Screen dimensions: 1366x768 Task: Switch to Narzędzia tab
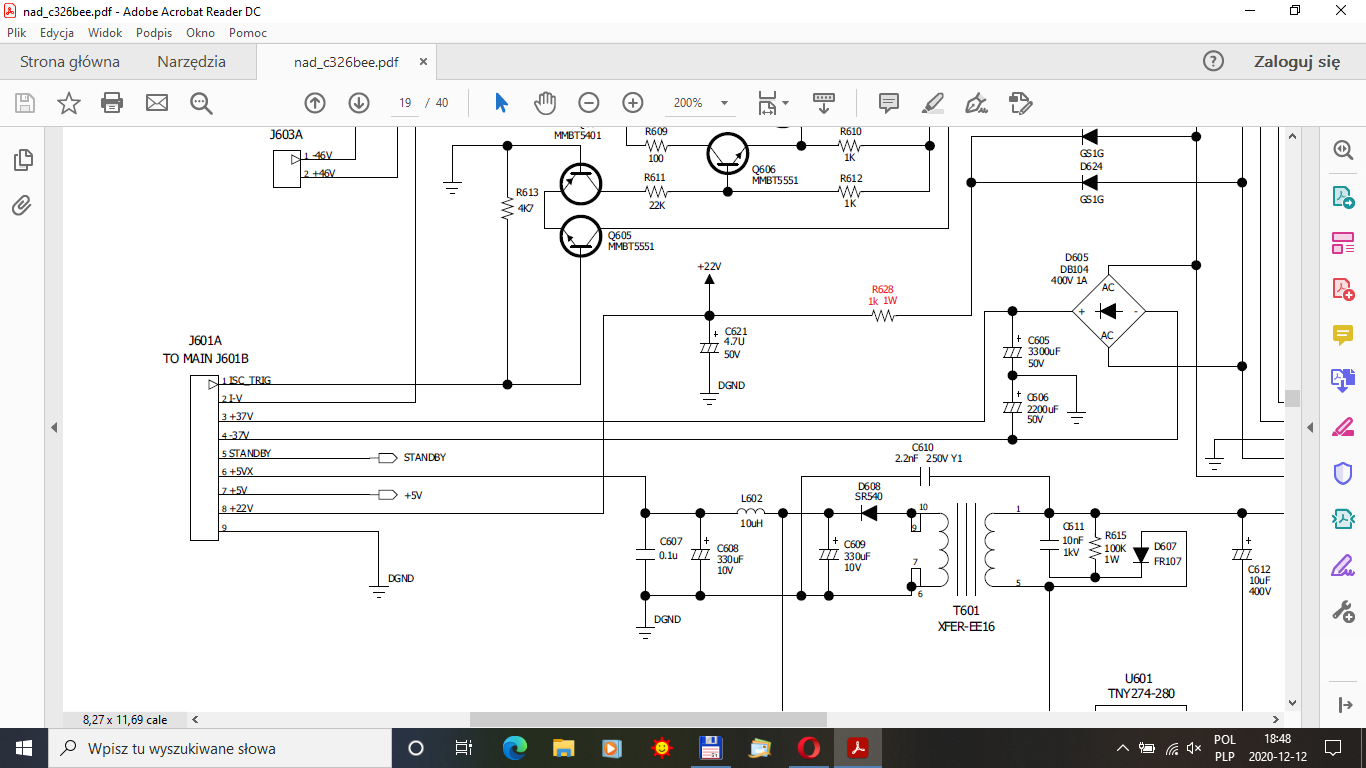coord(191,62)
